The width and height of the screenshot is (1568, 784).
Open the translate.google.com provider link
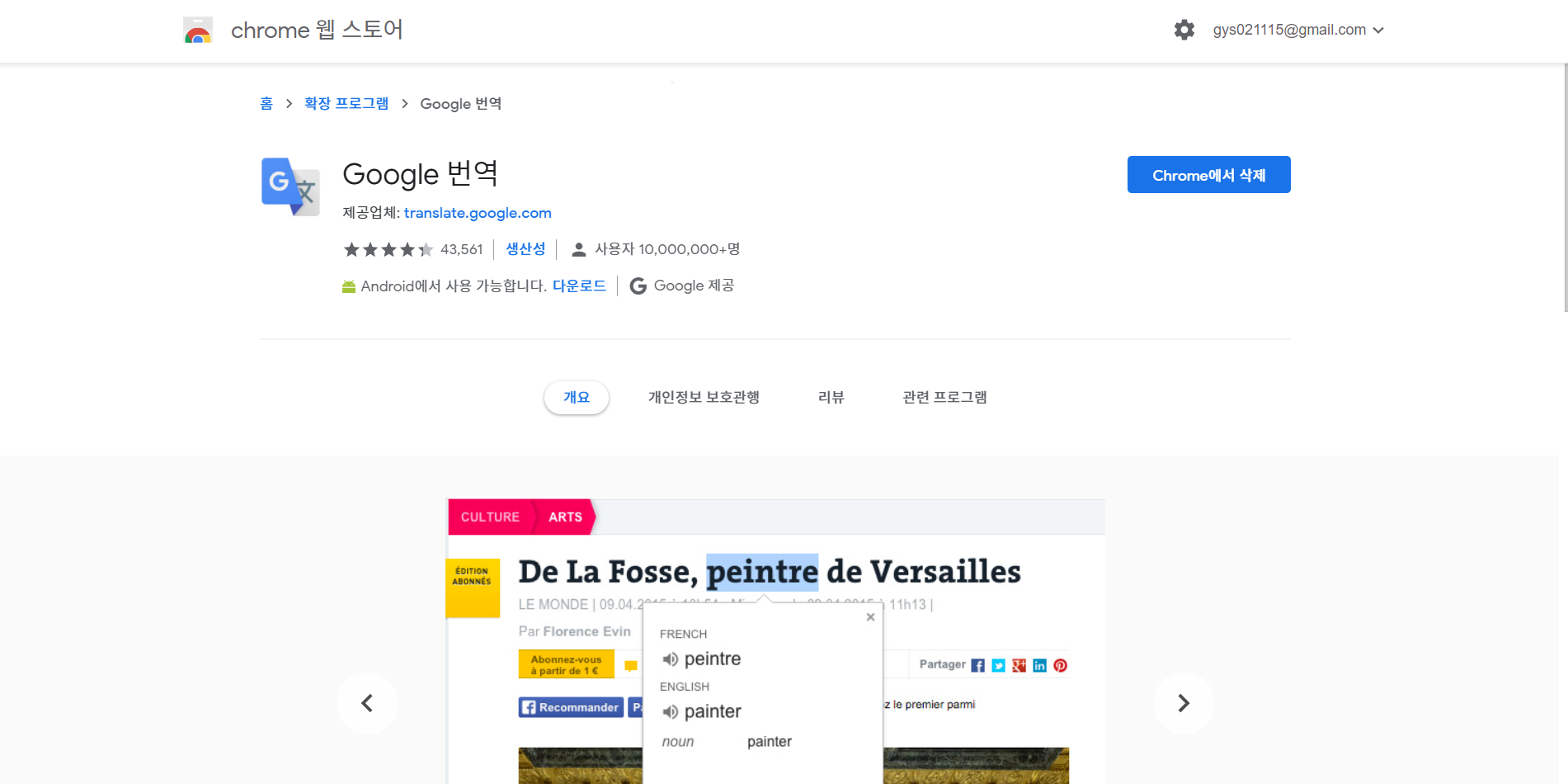tap(478, 213)
